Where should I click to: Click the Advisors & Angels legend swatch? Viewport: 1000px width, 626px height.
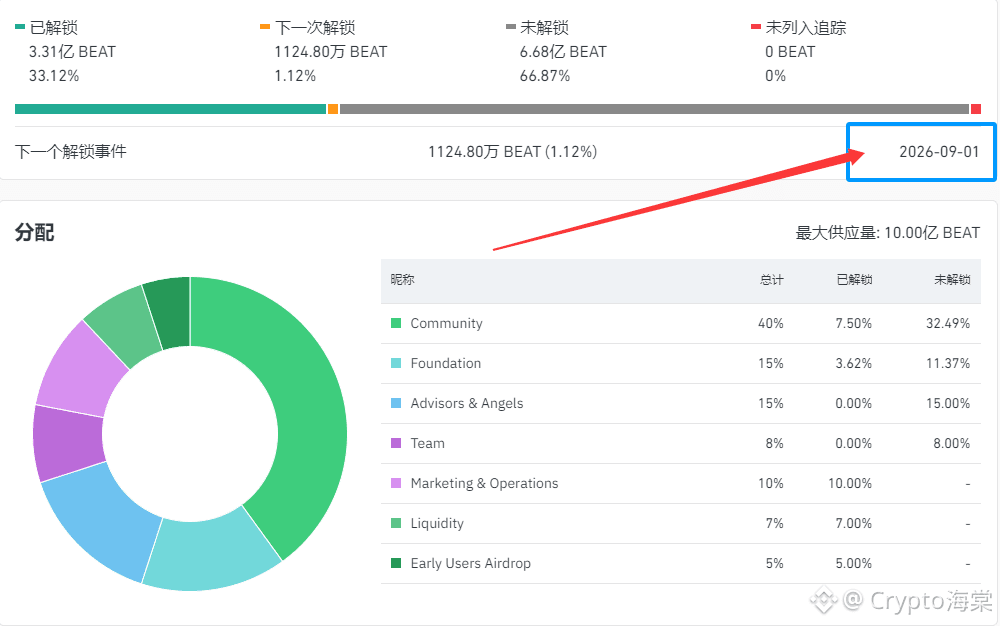[396, 404]
